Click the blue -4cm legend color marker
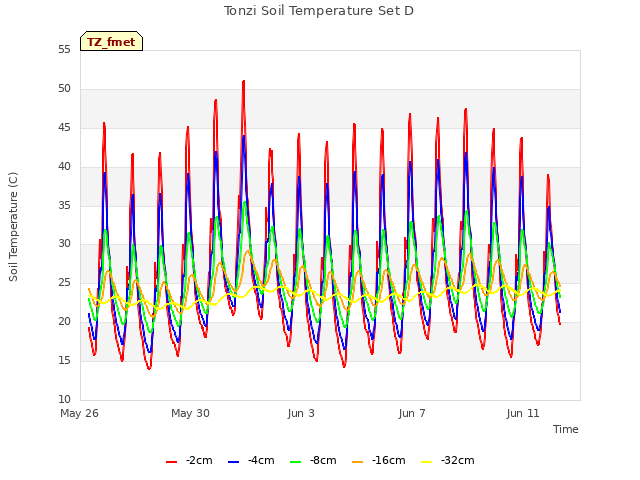 pos(233,462)
